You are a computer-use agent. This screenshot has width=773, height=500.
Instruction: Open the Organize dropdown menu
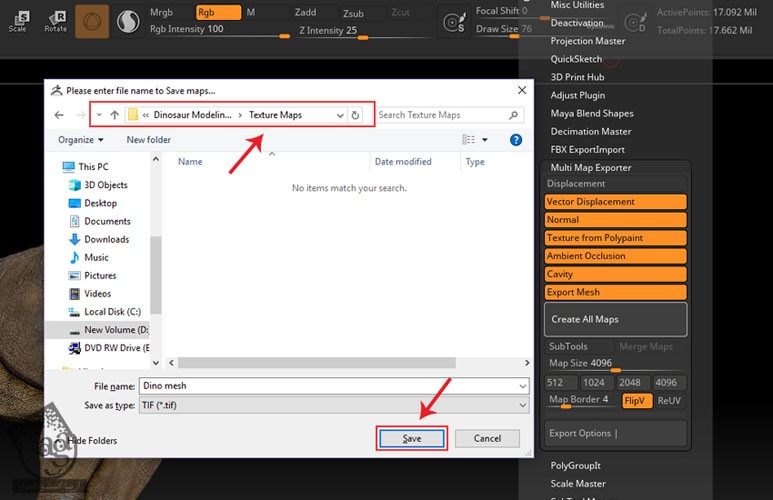pos(80,140)
